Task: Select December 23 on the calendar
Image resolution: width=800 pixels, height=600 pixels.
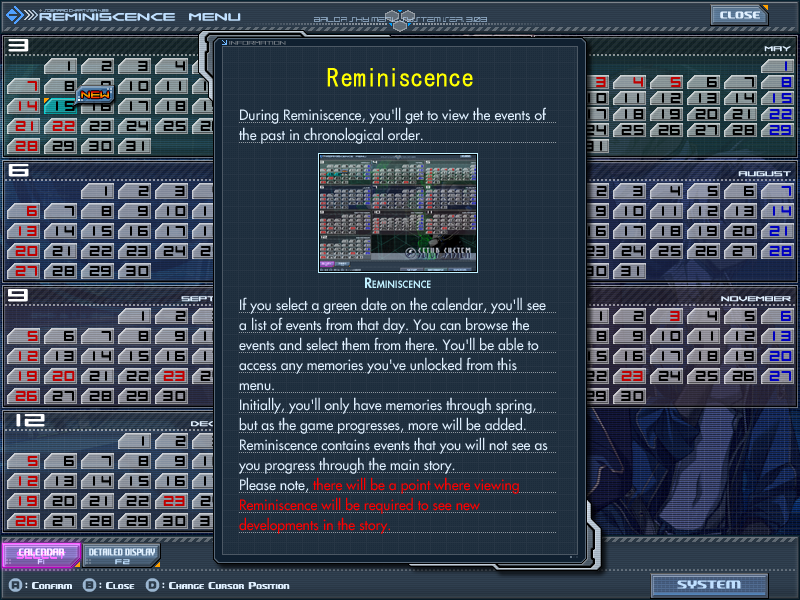Action: [172, 501]
